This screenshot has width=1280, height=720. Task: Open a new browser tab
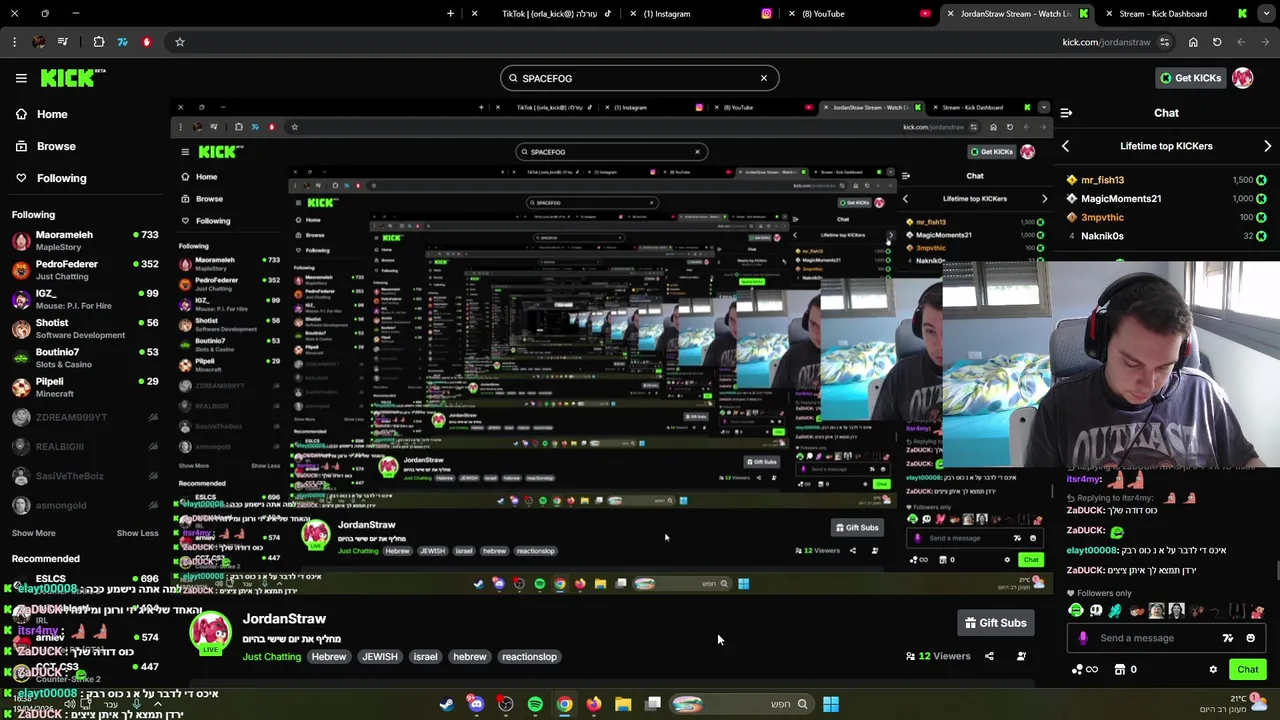tap(450, 14)
